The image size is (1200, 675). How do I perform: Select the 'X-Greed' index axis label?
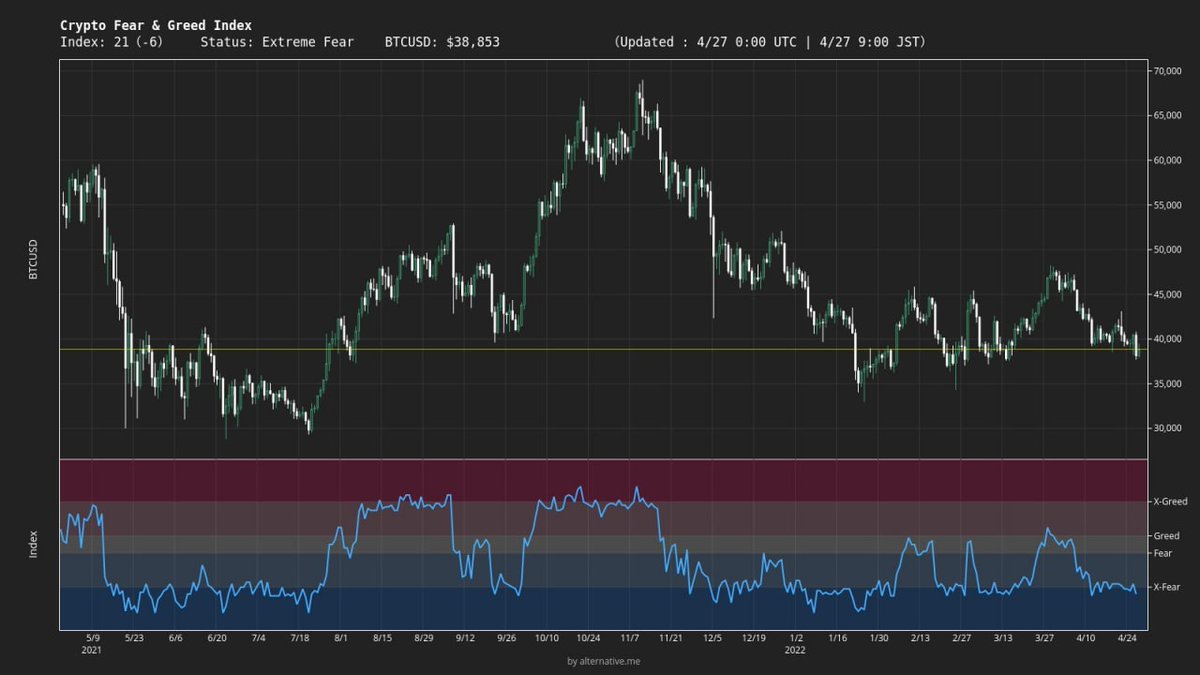coord(1170,501)
